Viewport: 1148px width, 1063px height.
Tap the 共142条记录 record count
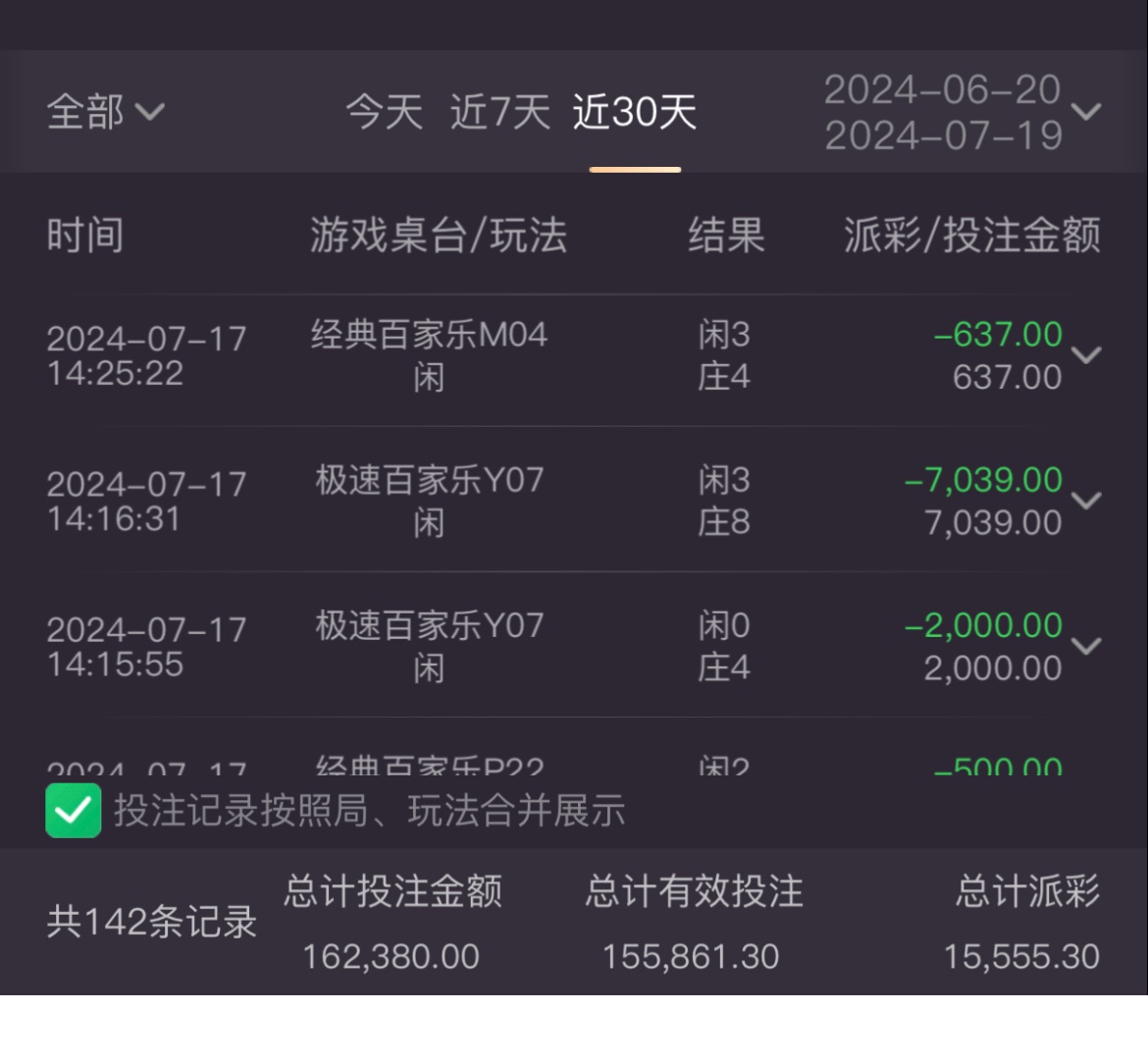click(x=151, y=922)
